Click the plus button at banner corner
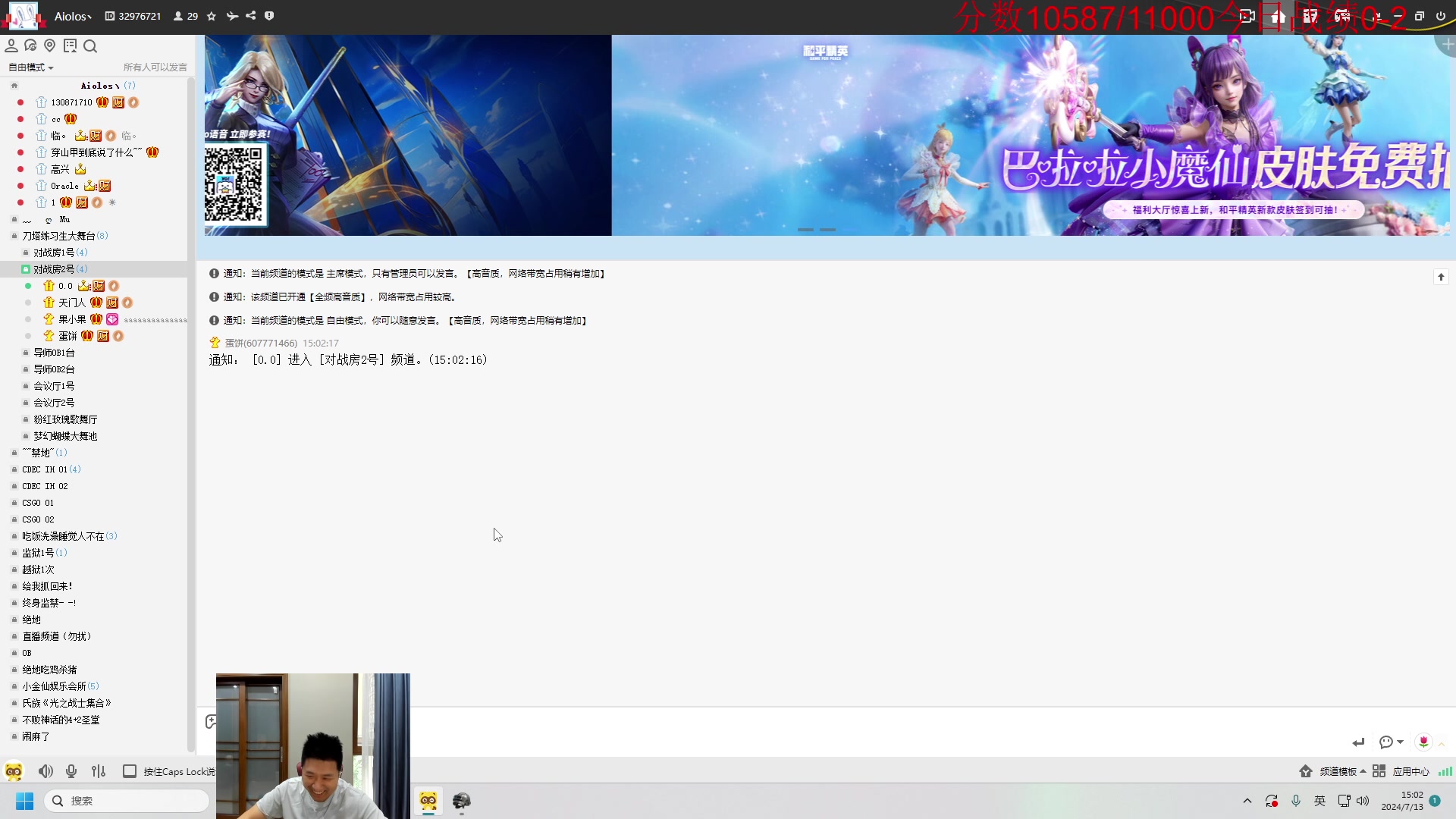 pos(1447,45)
